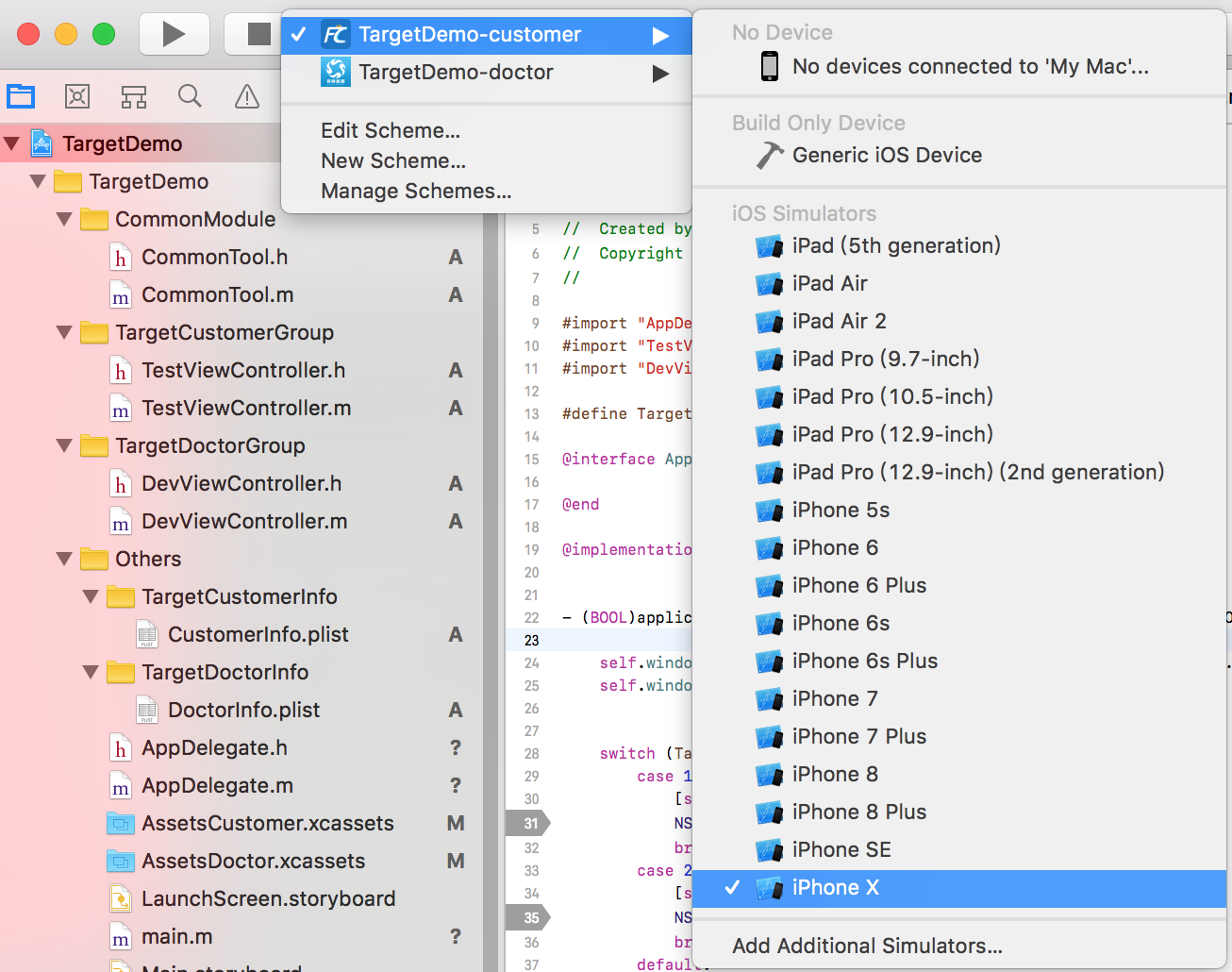Screen dimensions: 1232x972
Task: Collapse the CommonModule group triangle
Action: pyautogui.click(x=65, y=219)
